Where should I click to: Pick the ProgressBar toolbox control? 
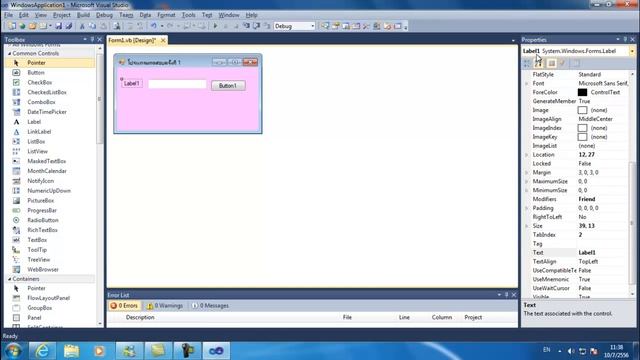point(42,210)
